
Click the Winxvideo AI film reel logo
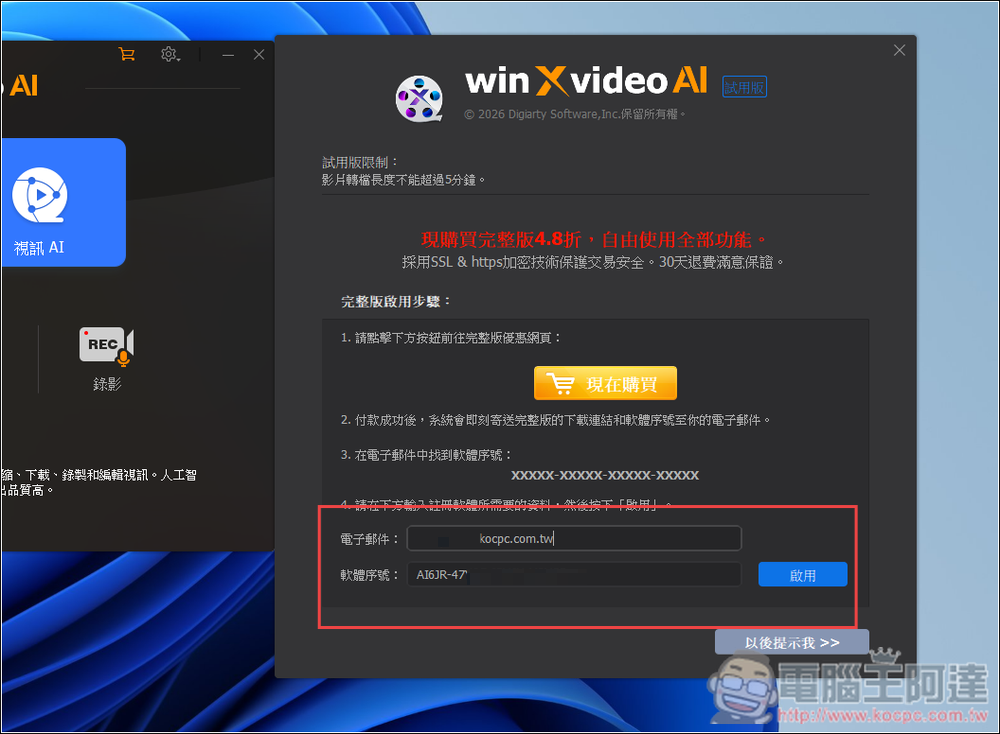pos(419,98)
